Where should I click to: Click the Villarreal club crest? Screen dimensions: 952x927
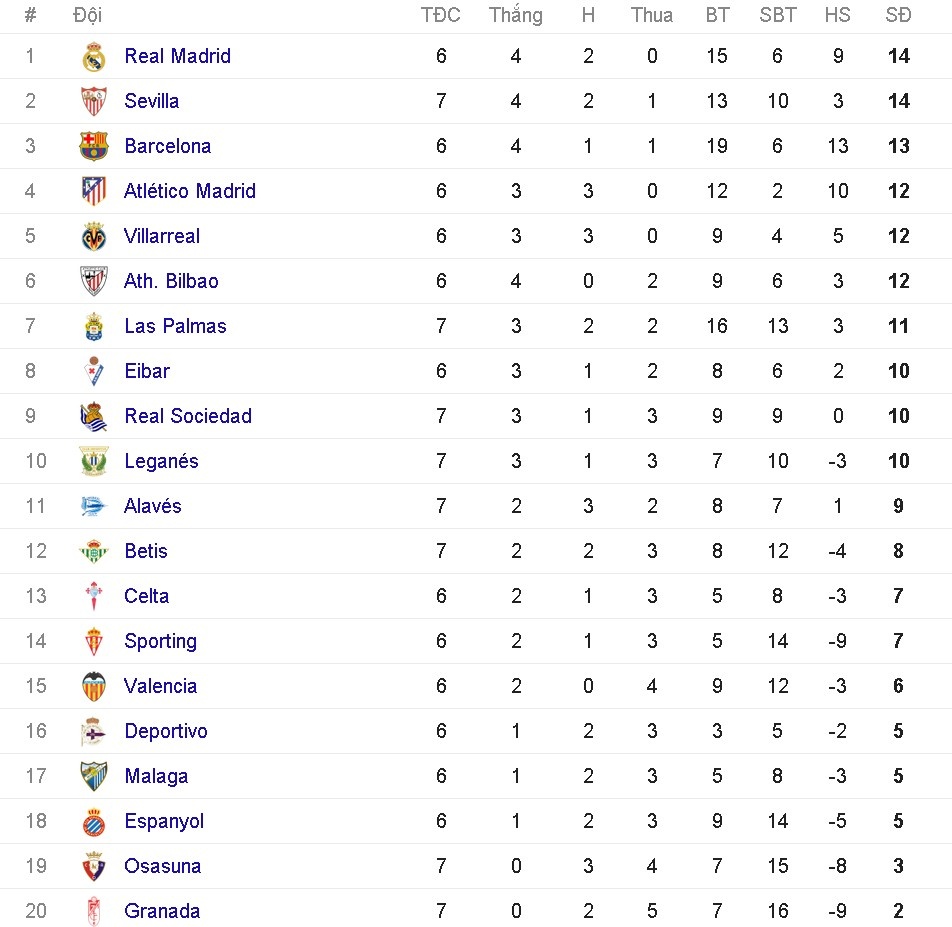[x=93, y=236]
